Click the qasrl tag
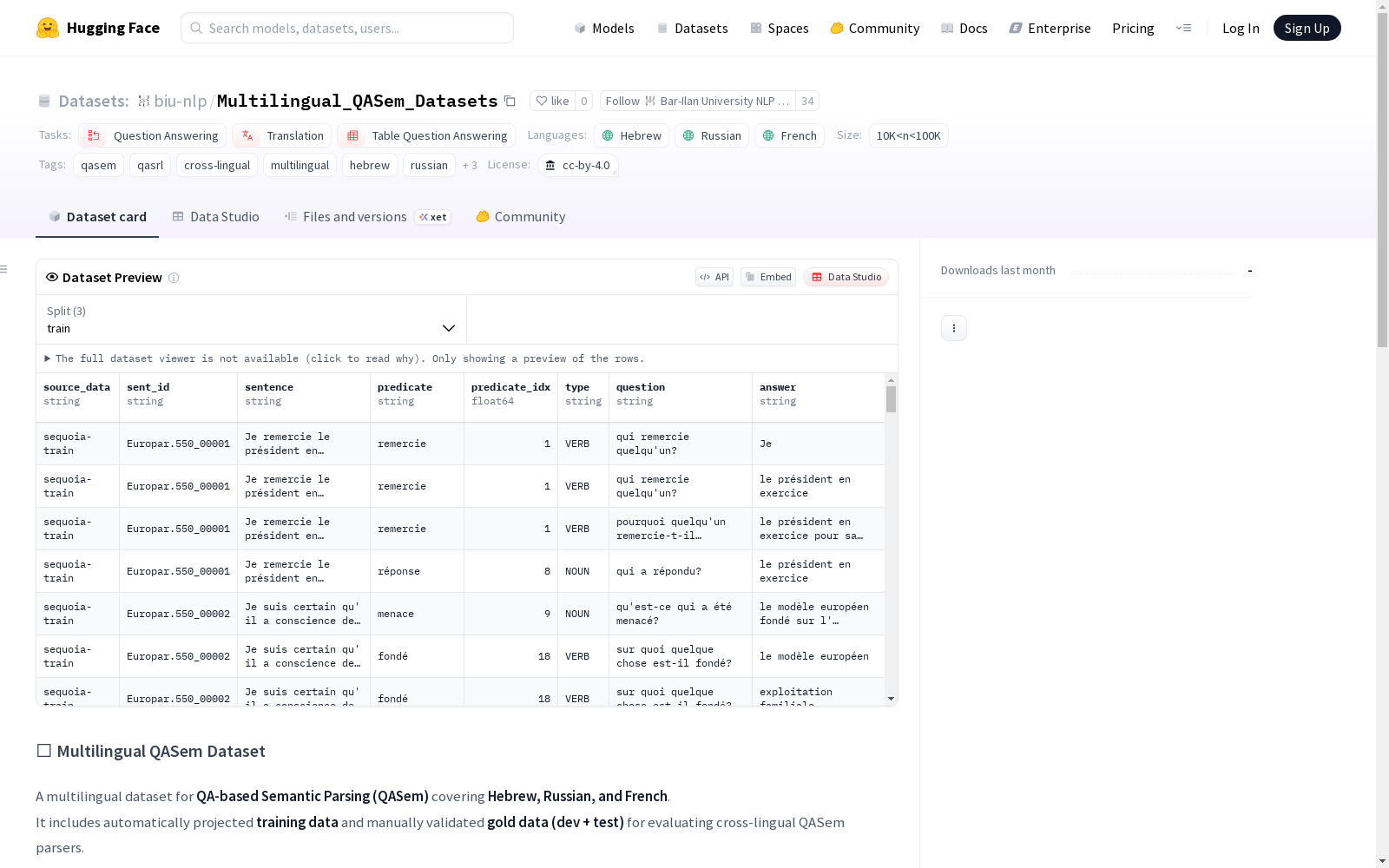 pyautogui.click(x=150, y=165)
